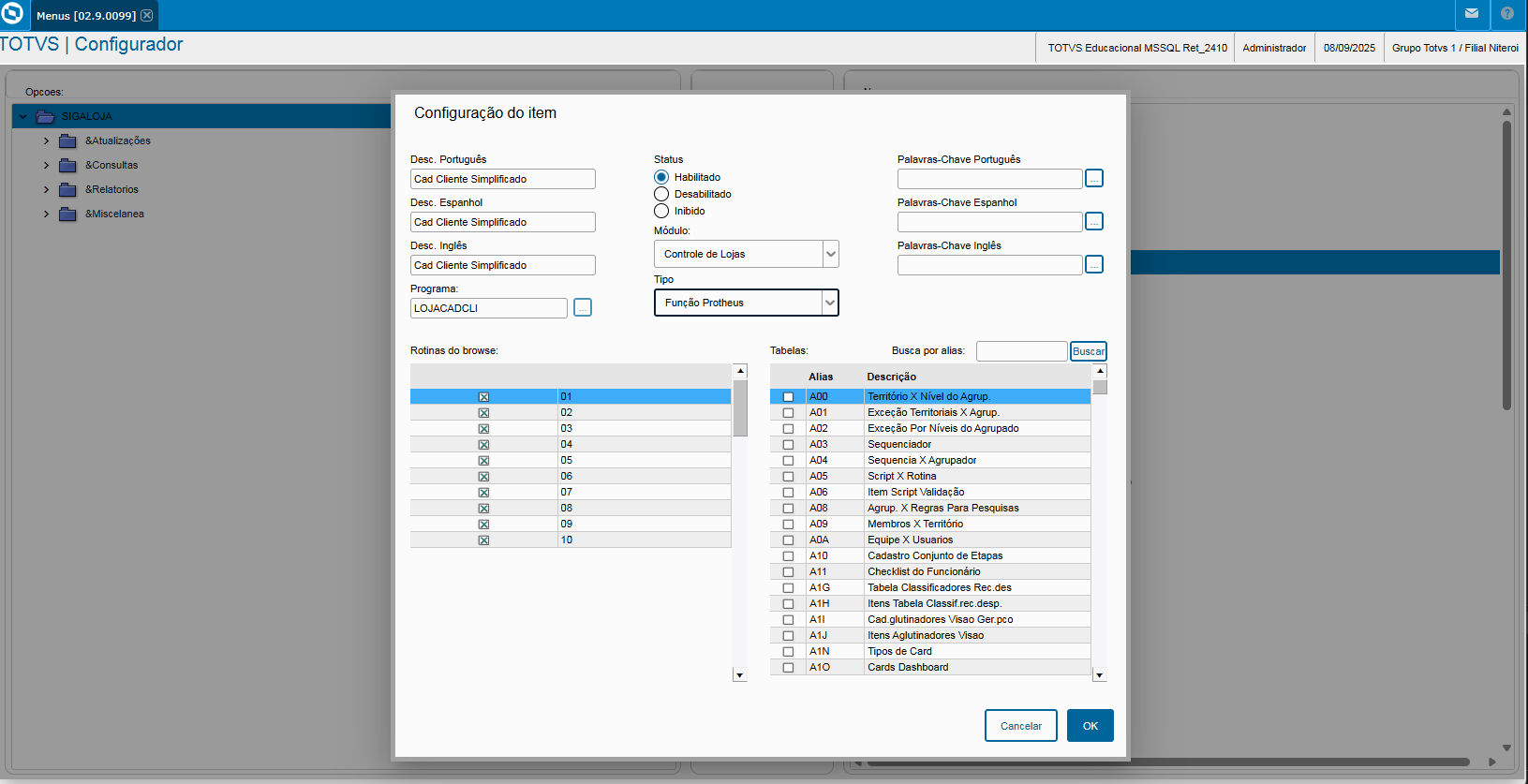The image size is (1528, 784).
Task: Click the Desc. Português input field
Action: (x=503, y=179)
